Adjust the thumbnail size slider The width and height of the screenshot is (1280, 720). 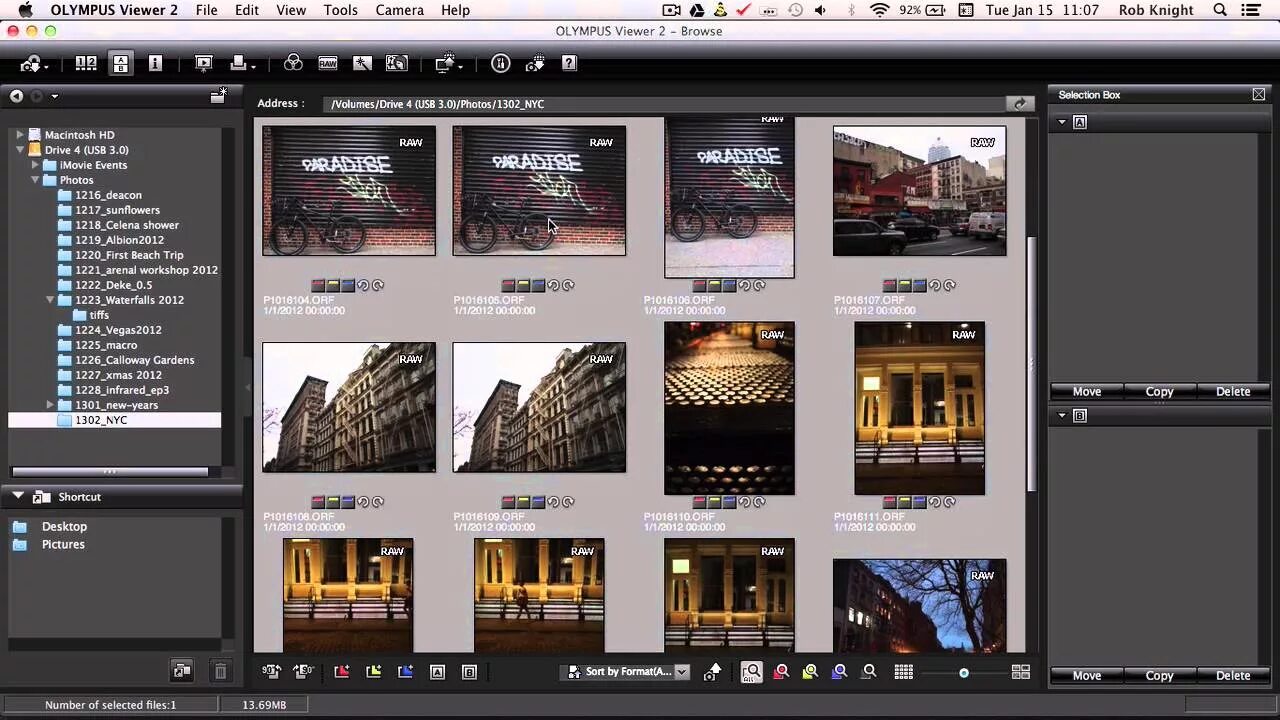tap(964, 673)
